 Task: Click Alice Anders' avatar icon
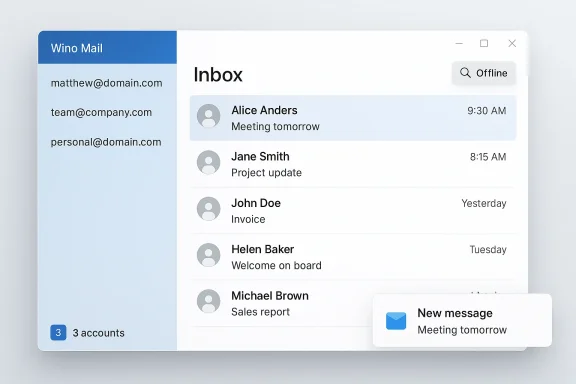(x=208, y=116)
